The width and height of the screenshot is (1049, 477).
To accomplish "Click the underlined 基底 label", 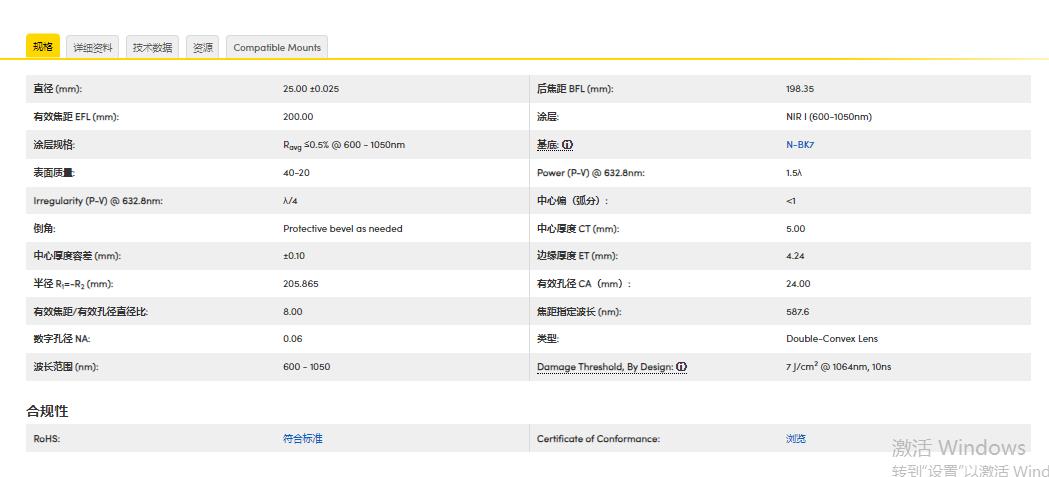I will click(547, 145).
